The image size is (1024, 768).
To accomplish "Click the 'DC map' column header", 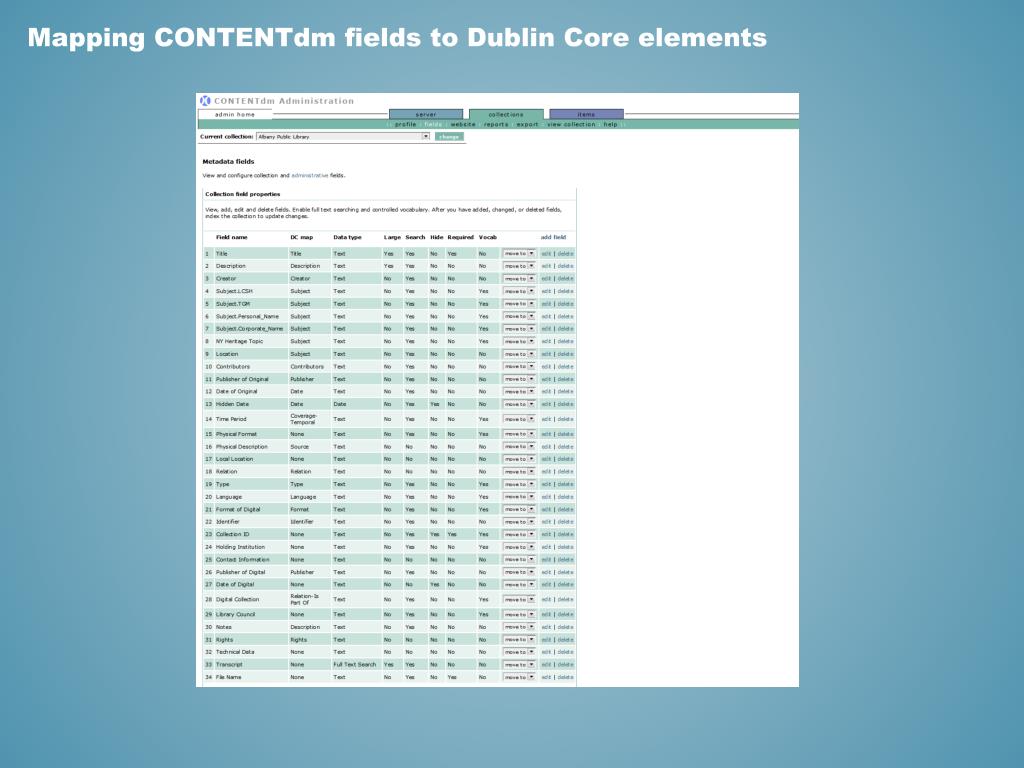I will (302, 237).
